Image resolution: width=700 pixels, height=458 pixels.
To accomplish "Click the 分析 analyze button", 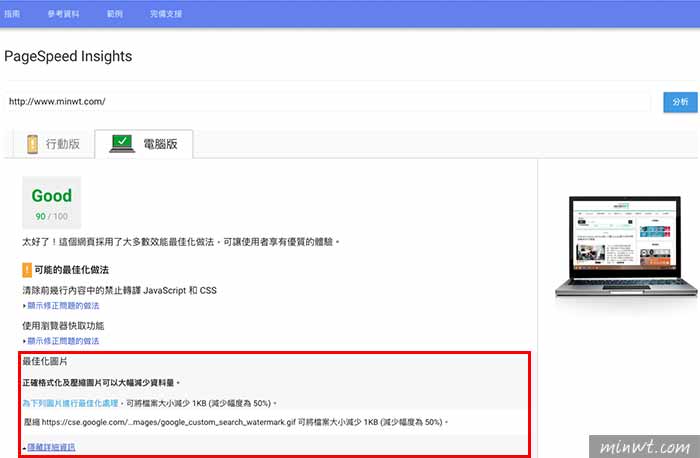I will click(680, 102).
